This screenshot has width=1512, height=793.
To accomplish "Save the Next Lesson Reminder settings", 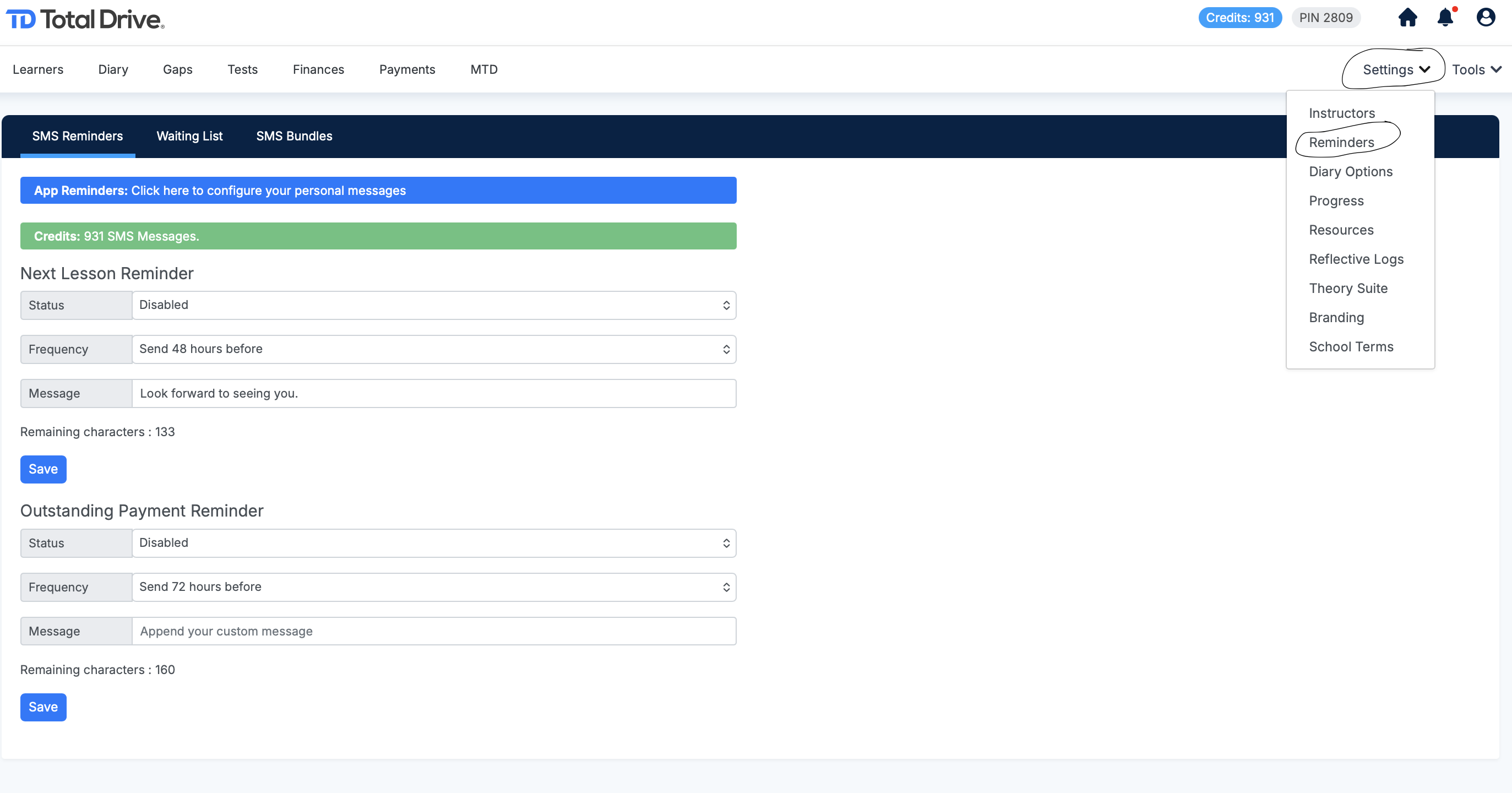I will click(x=43, y=469).
